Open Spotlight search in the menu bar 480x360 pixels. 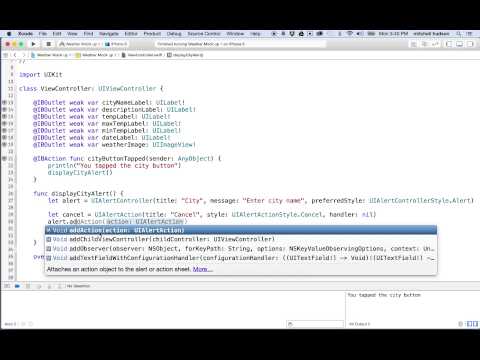459,34
